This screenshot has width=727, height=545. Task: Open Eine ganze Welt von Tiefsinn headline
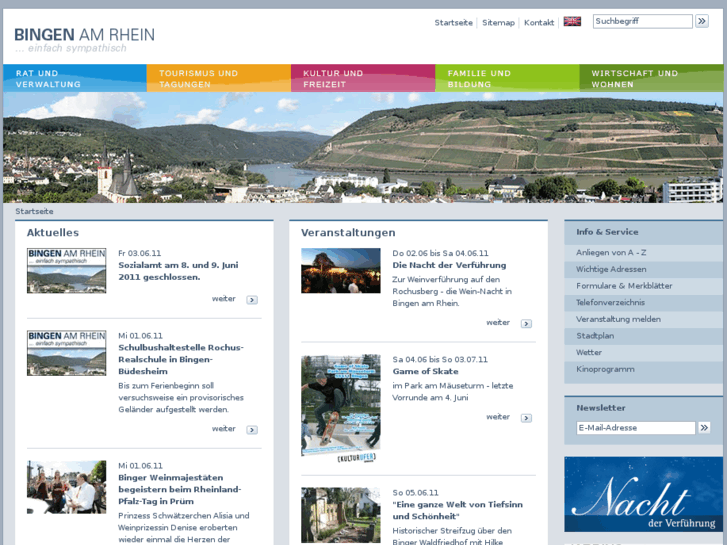click(x=457, y=510)
